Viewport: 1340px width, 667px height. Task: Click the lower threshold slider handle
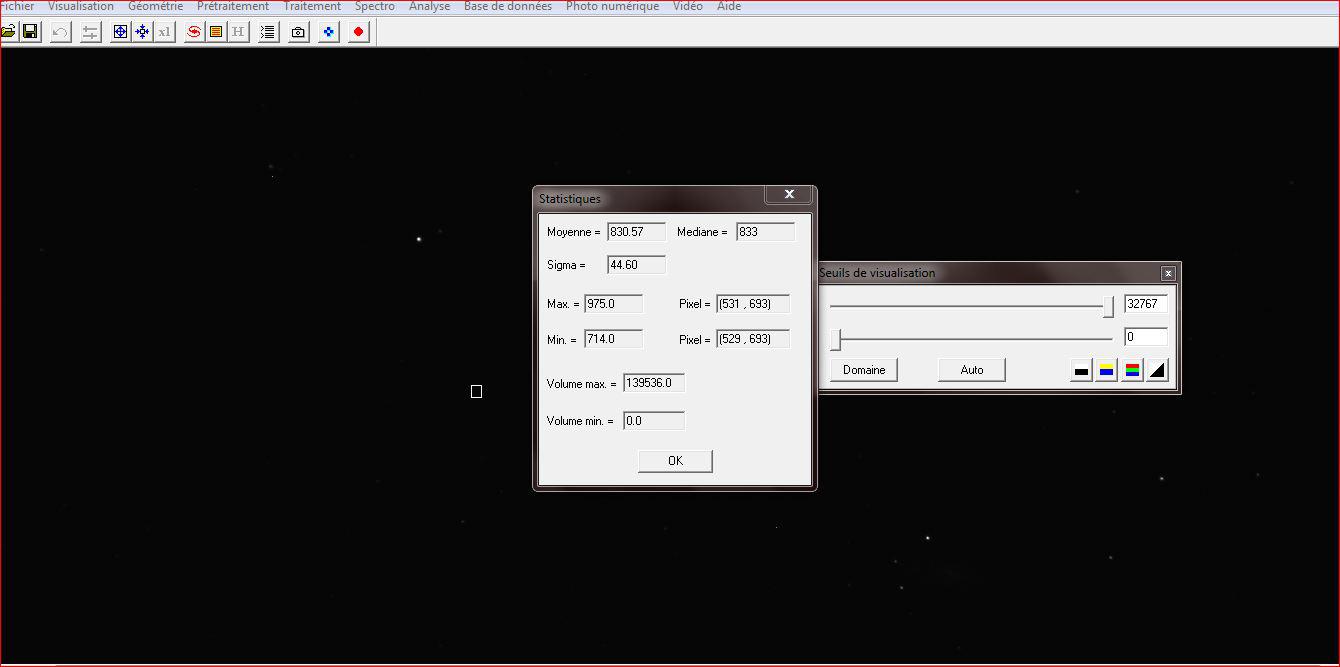coord(836,340)
